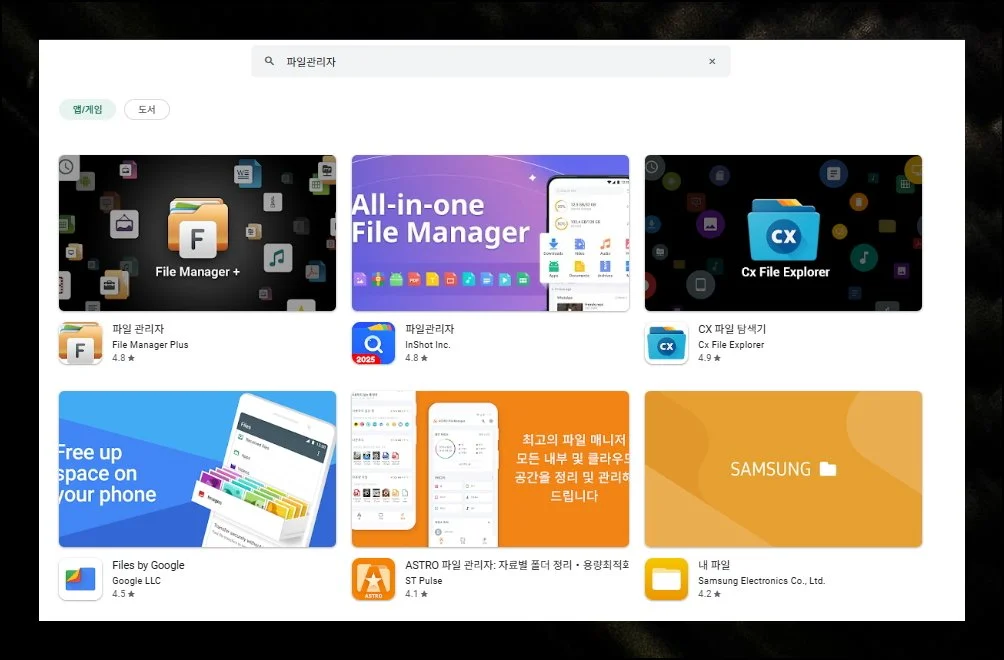Click the Files by Google title

pyautogui.click(x=148, y=565)
